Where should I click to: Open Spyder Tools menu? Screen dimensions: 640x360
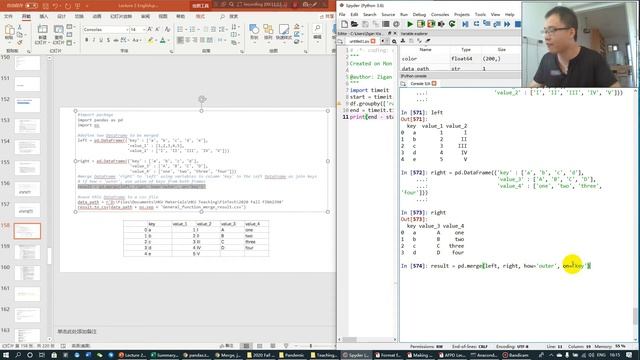[480, 15]
